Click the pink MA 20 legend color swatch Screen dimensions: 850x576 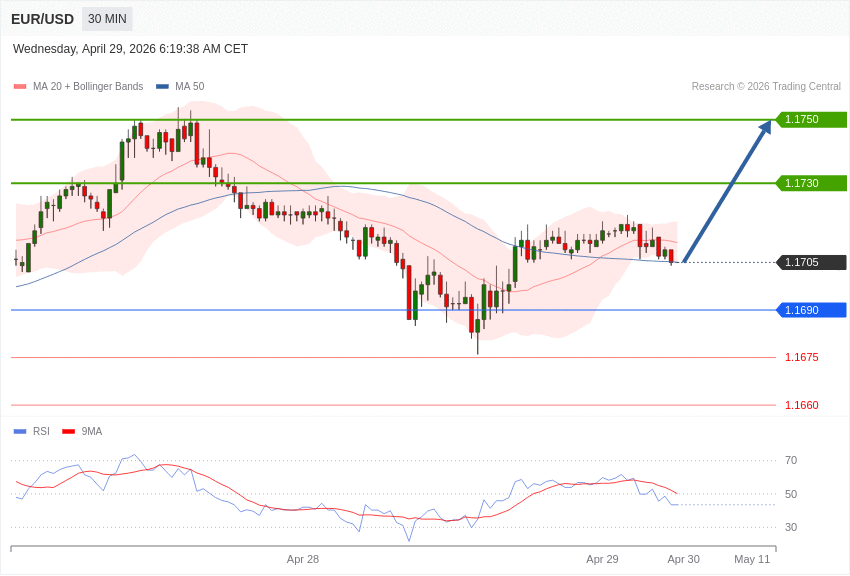point(20,87)
